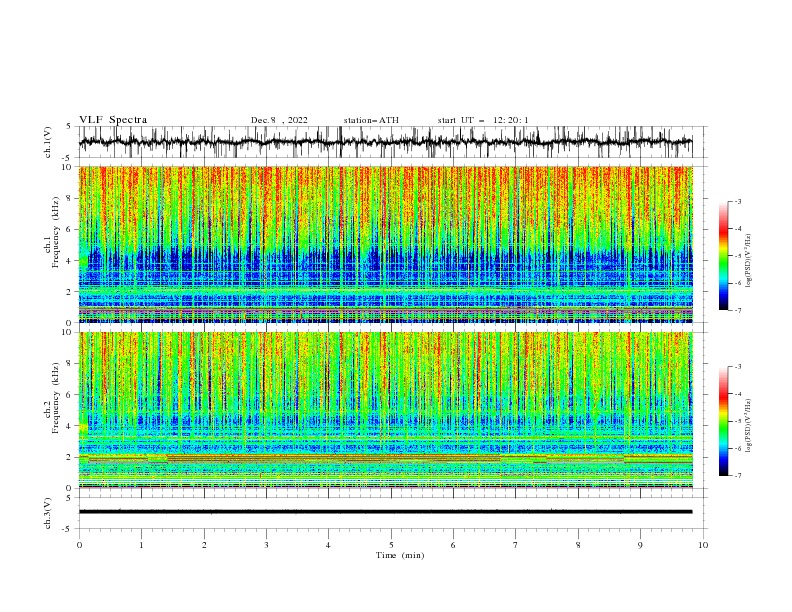Screen dimensions: 792x612
Task: Click the "-3" tick on the upper colorbar
Action: pyautogui.click(x=737, y=201)
